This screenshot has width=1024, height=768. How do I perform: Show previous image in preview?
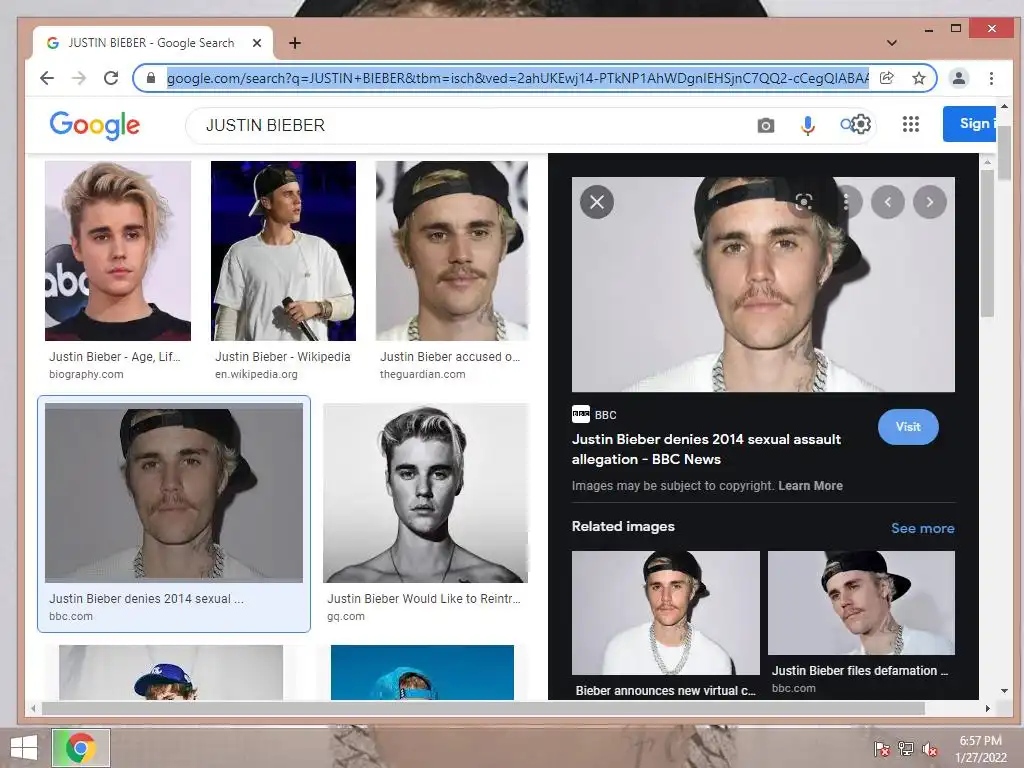point(888,202)
